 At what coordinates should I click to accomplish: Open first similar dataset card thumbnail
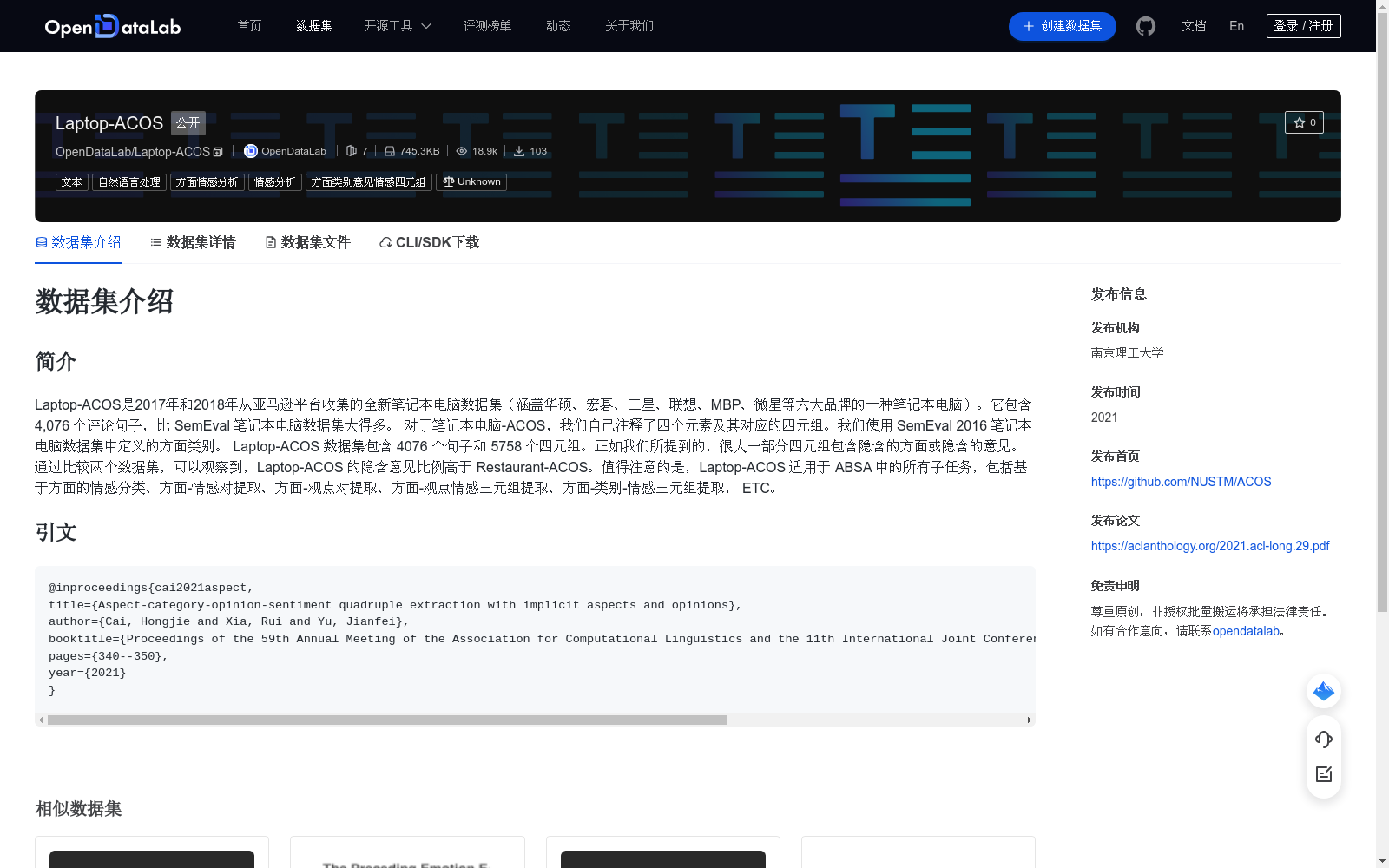coord(152,859)
